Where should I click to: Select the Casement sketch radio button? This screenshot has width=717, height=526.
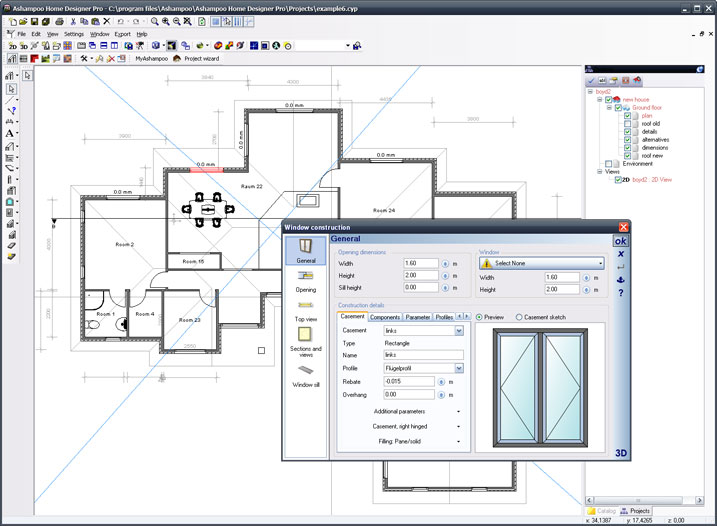519,317
